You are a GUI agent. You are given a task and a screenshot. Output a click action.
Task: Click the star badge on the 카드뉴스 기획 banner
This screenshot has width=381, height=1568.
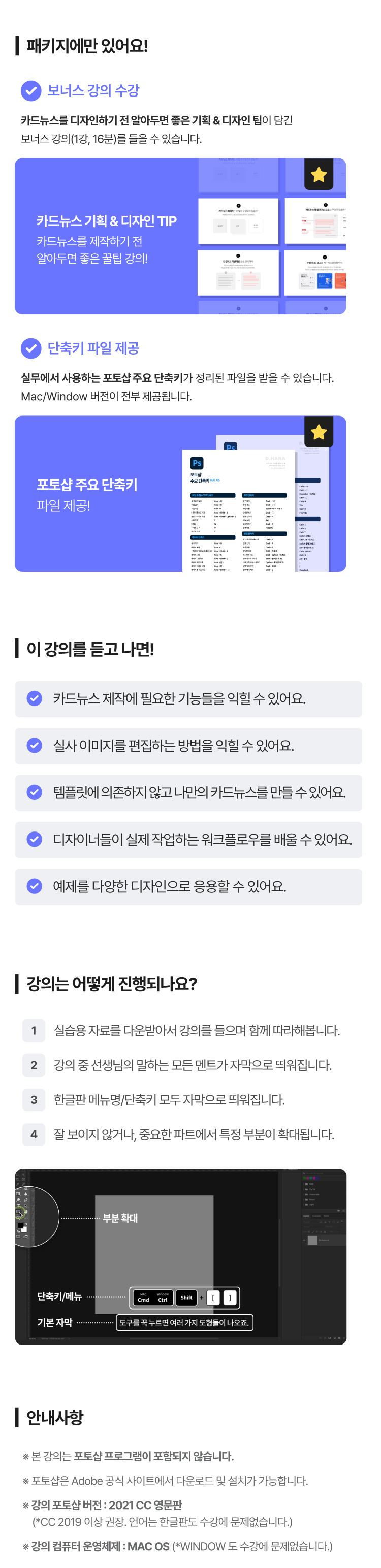[319, 175]
